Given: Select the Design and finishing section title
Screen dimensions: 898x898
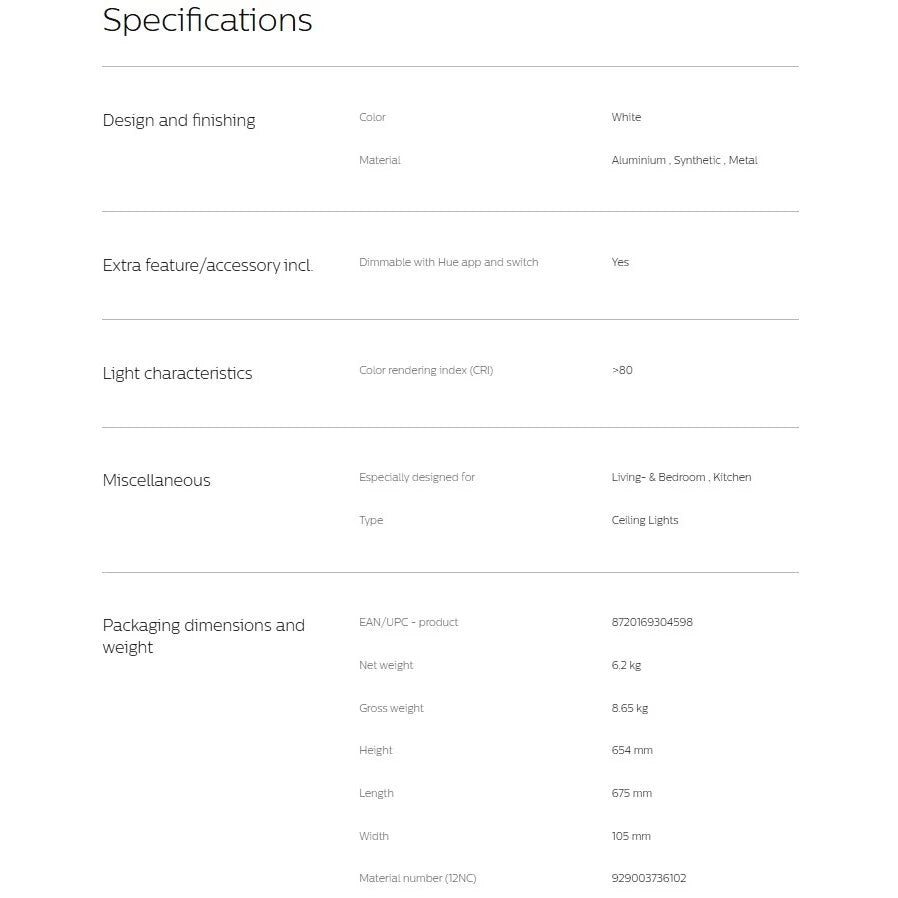Looking at the screenshot, I should [179, 120].
